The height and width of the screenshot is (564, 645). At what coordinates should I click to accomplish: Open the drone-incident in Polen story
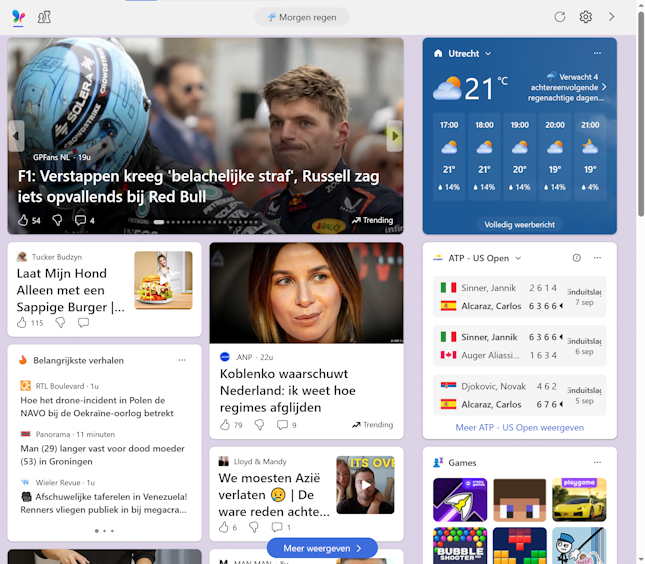pos(97,406)
